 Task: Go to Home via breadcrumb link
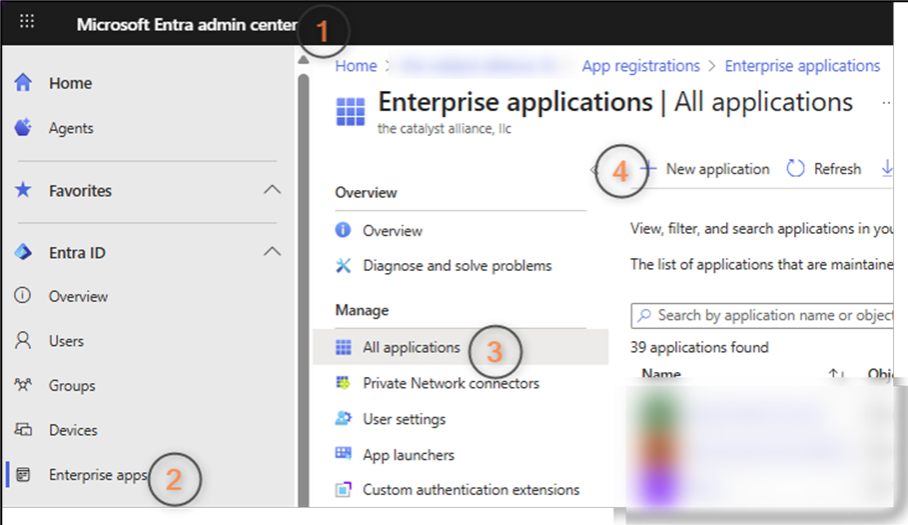tap(356, 66)
